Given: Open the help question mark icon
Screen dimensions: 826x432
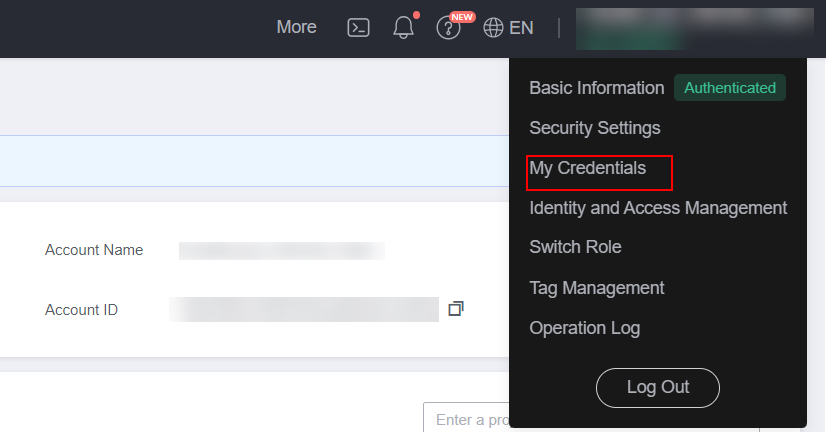Looking at the screenshot, I should pyautogui.click(x=448, y=27).
